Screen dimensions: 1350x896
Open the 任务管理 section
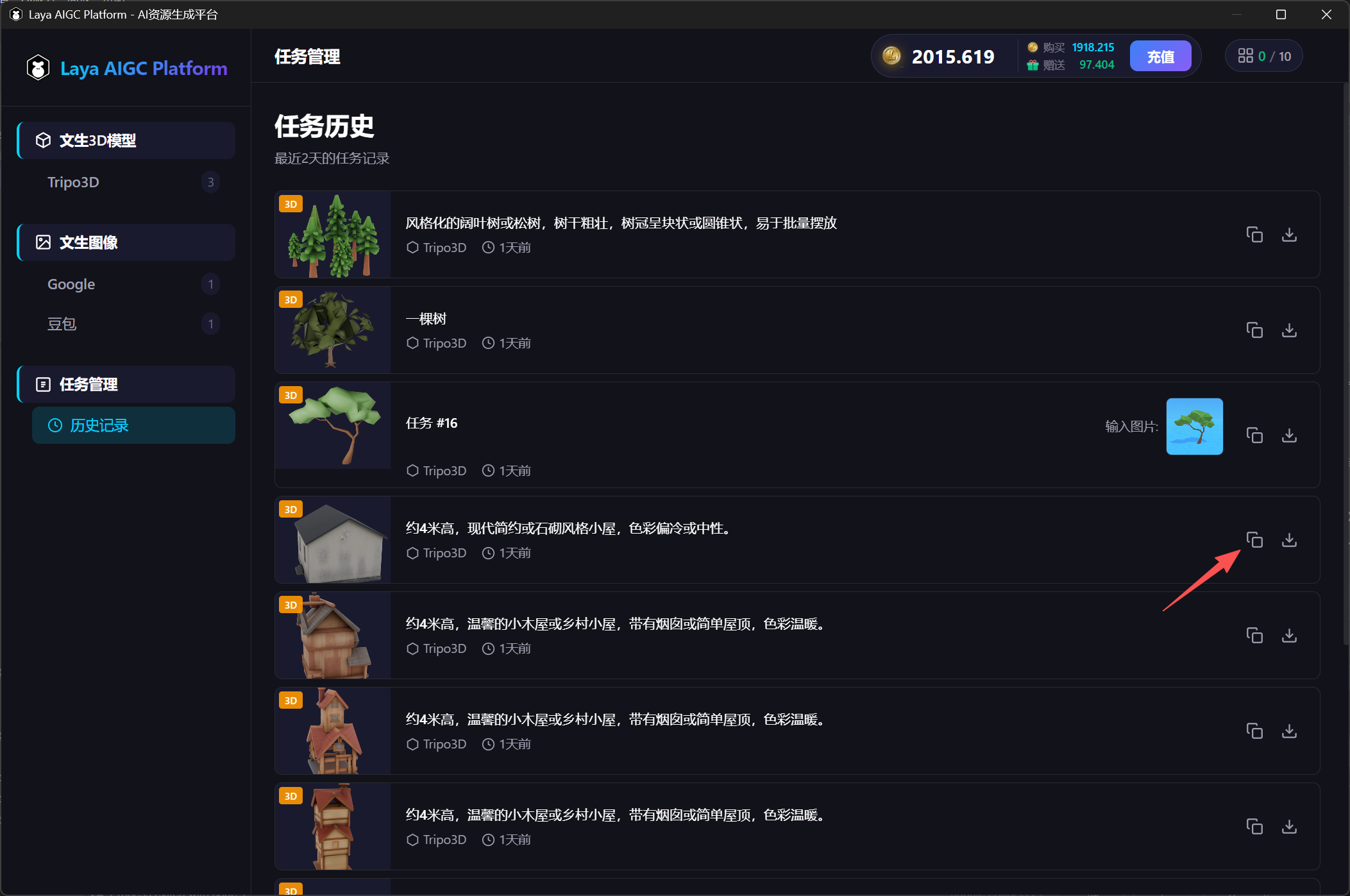(126, 384)
